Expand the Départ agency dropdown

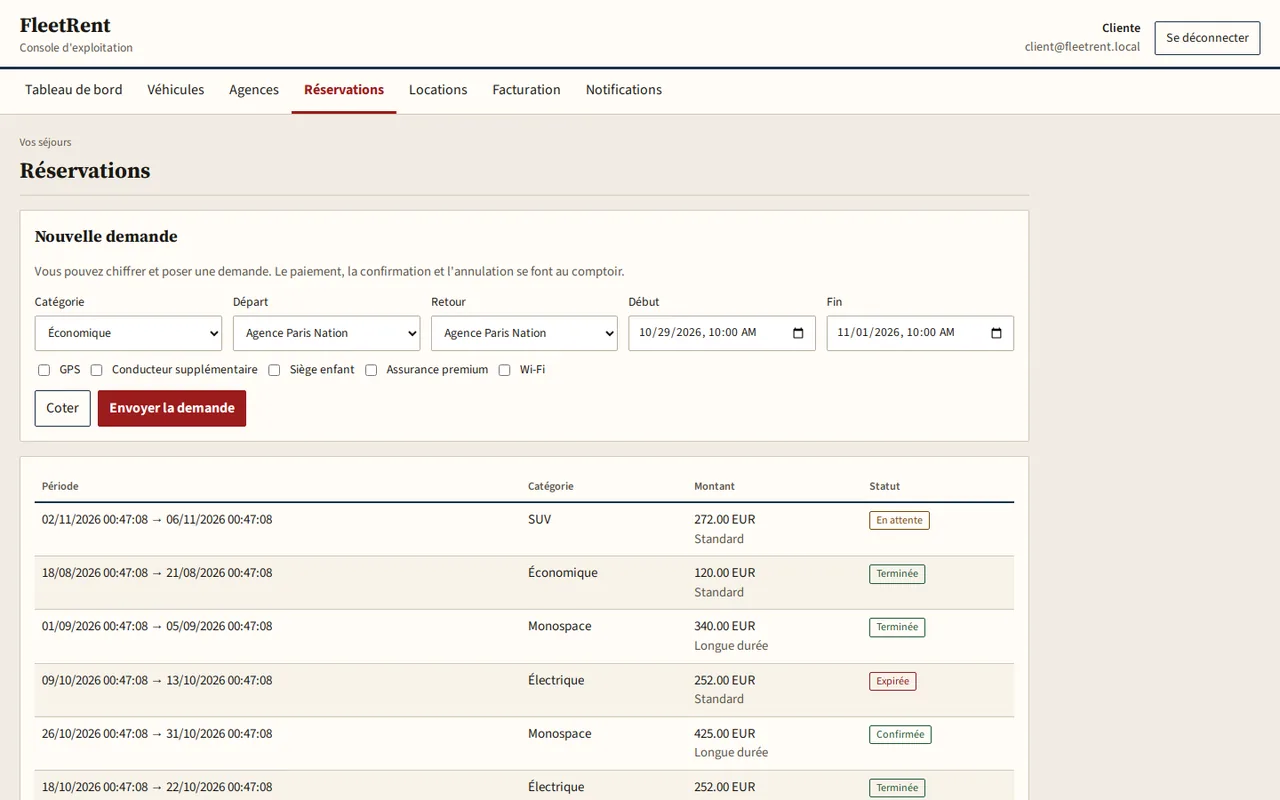pyautogui.click(x=326, y=333)
